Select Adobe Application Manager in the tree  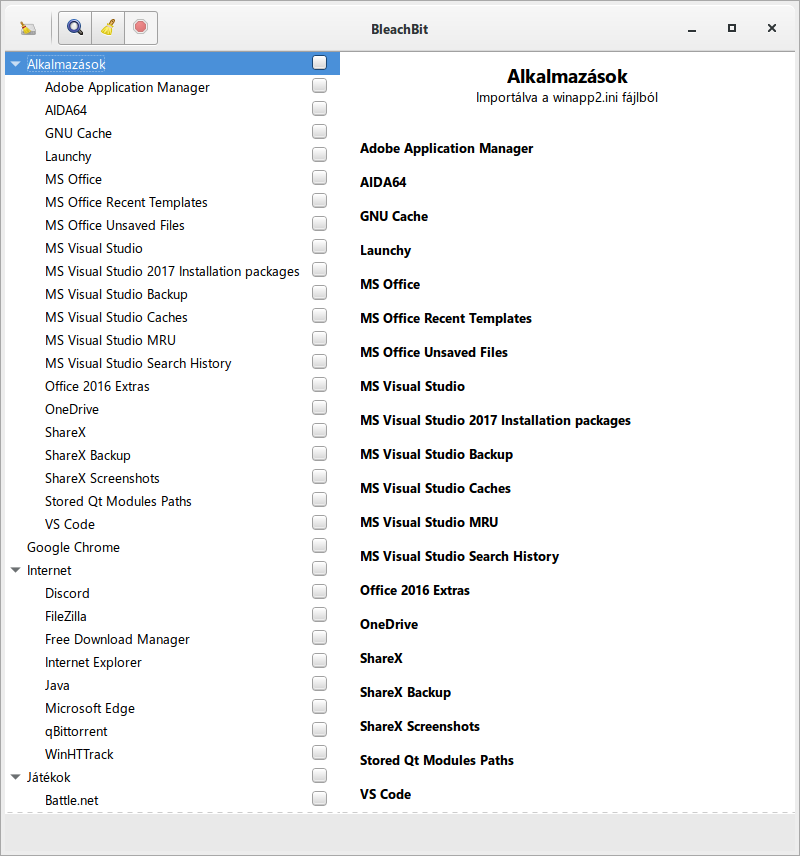(x=127, y=87)
